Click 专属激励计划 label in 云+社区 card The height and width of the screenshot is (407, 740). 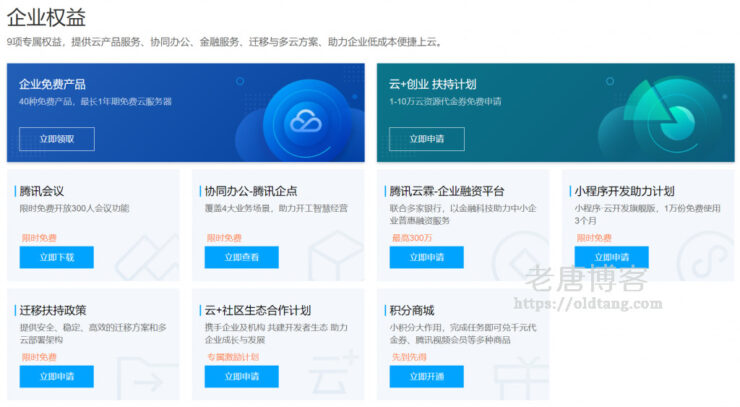[x=233, y=357]
